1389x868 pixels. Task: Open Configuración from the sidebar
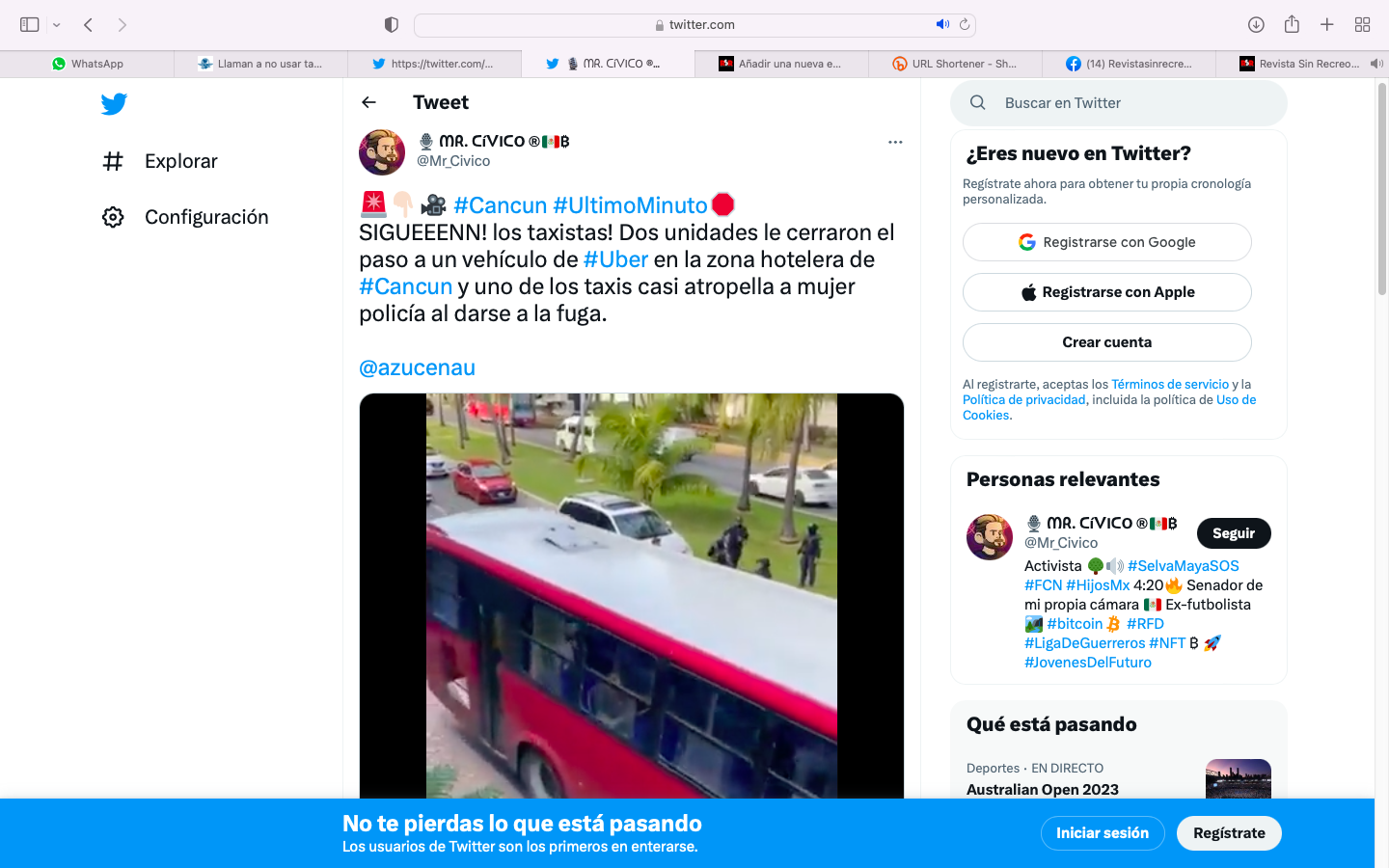click(185, 217)
